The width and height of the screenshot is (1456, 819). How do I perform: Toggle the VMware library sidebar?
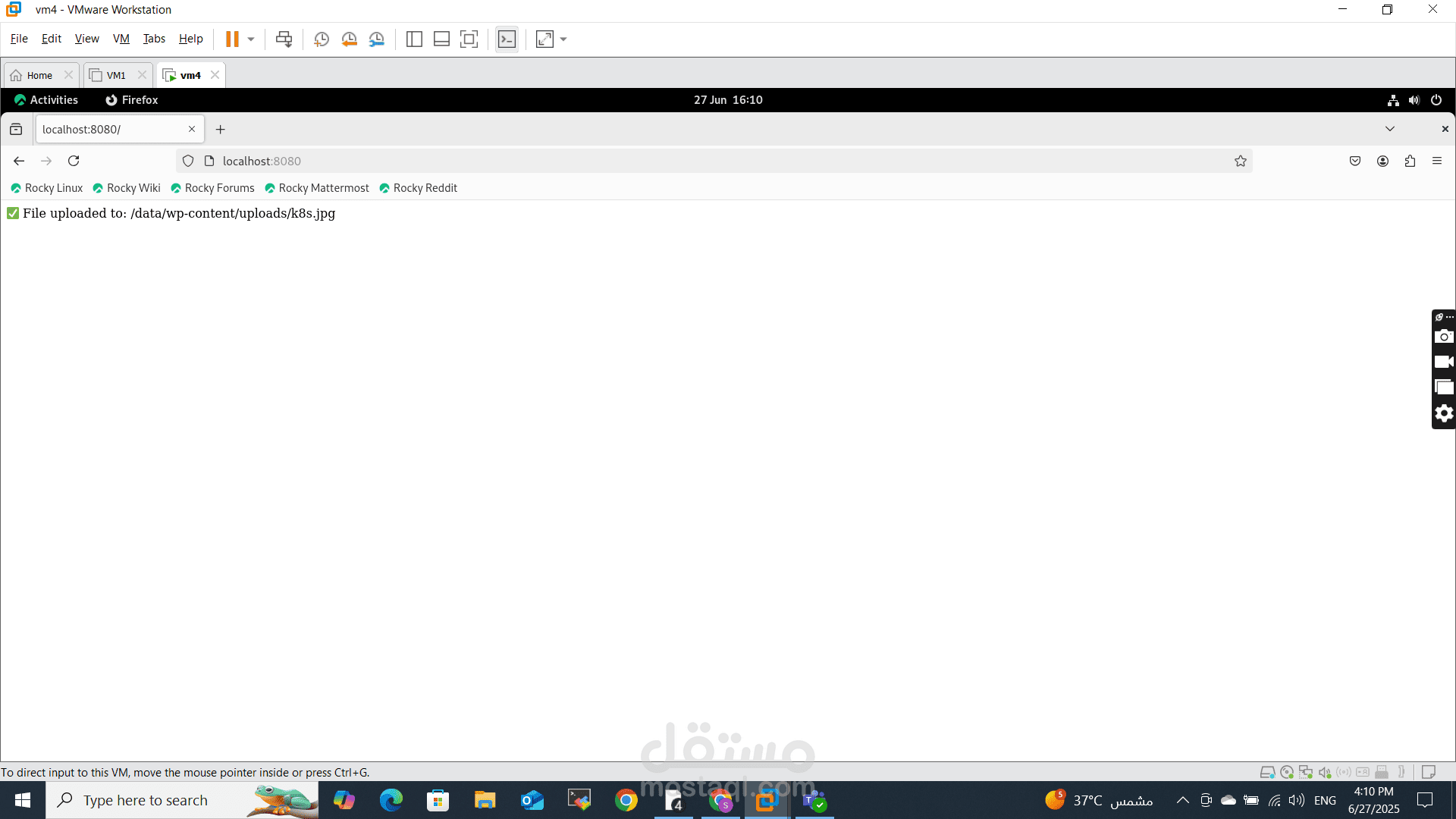click(x=414, y=39)
